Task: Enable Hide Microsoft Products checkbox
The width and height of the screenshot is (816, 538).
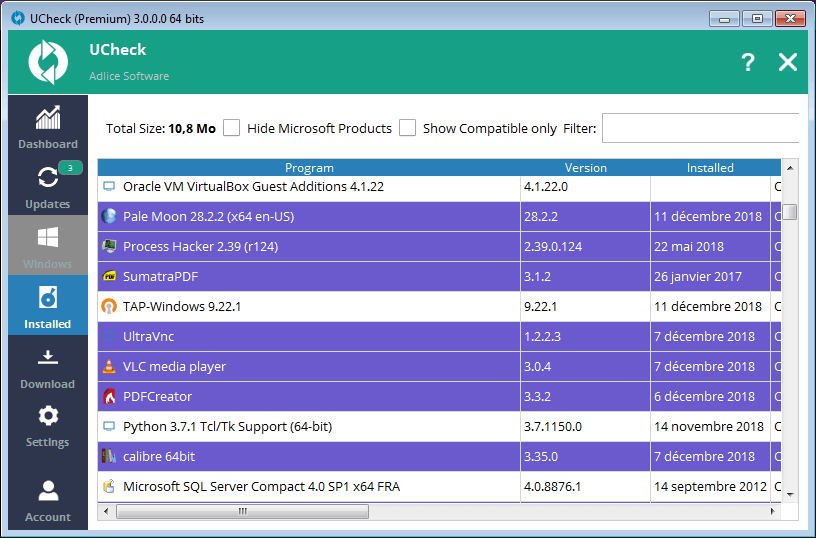Action: coord(232,128)
